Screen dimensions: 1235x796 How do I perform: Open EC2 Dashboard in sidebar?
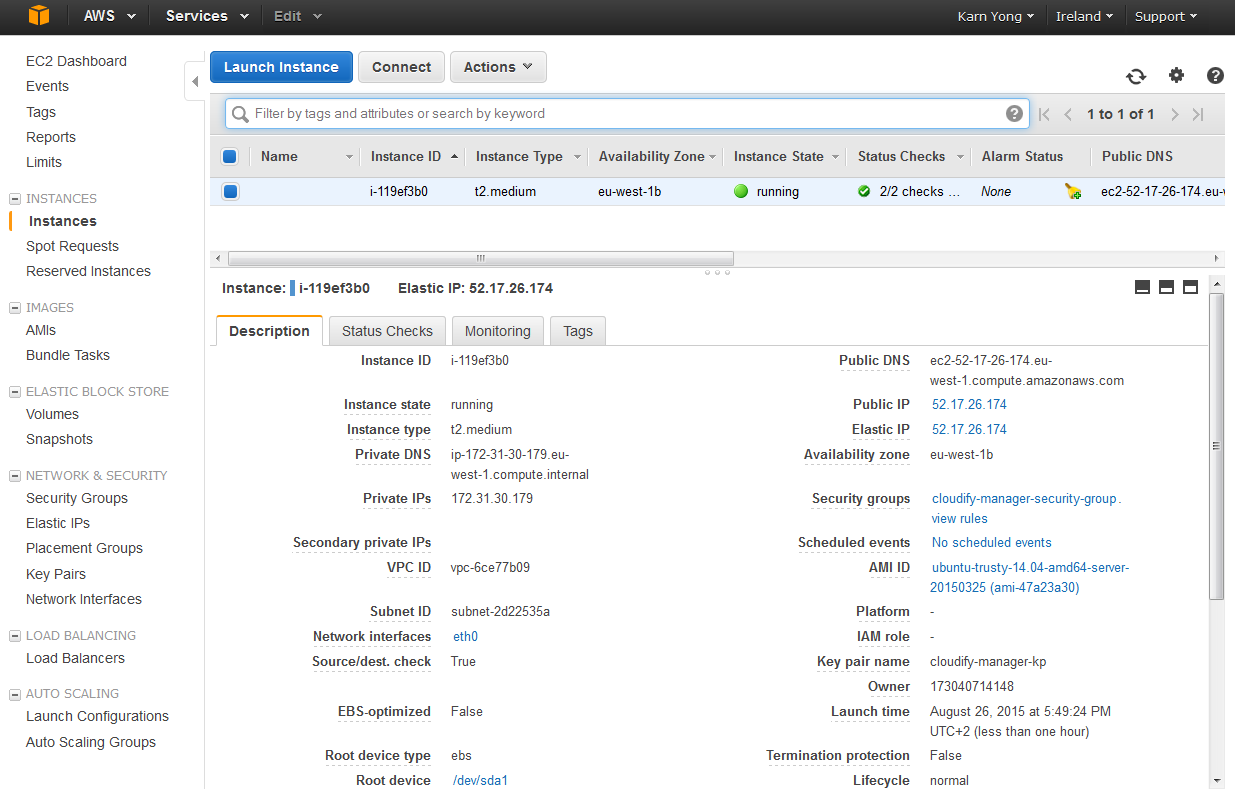[x=76, y=61]
